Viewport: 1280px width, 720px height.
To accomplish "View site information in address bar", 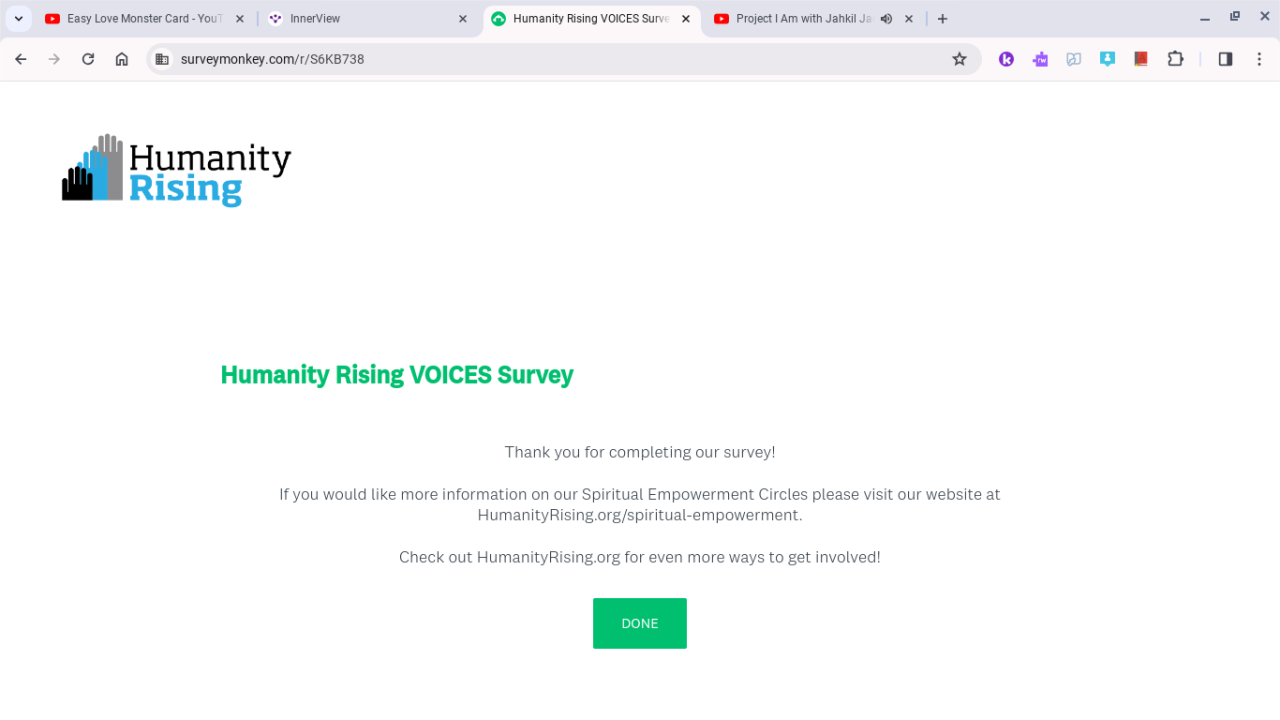I will pos(162,59).
